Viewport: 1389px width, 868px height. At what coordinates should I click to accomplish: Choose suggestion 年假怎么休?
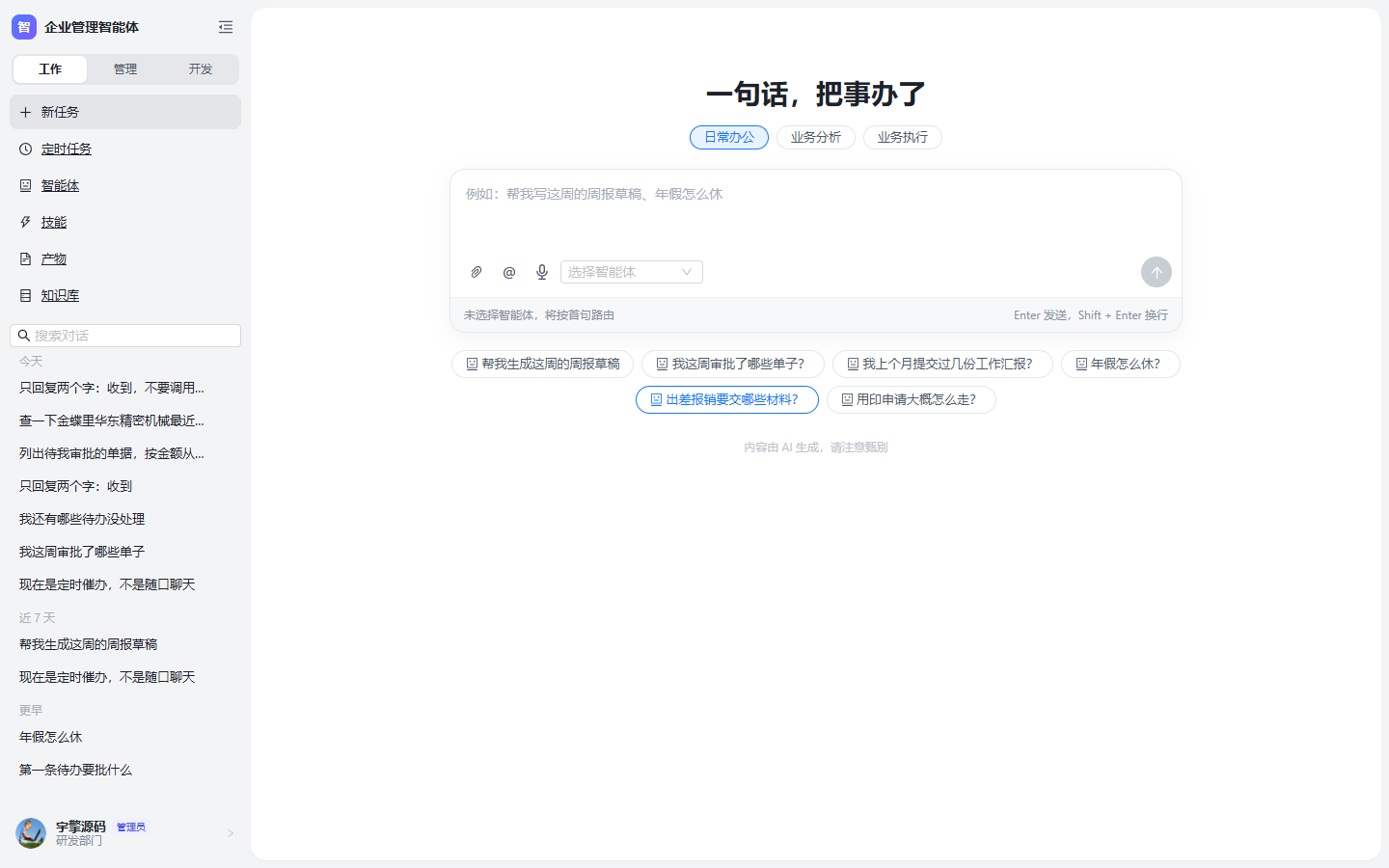[x=1121, y=364]
